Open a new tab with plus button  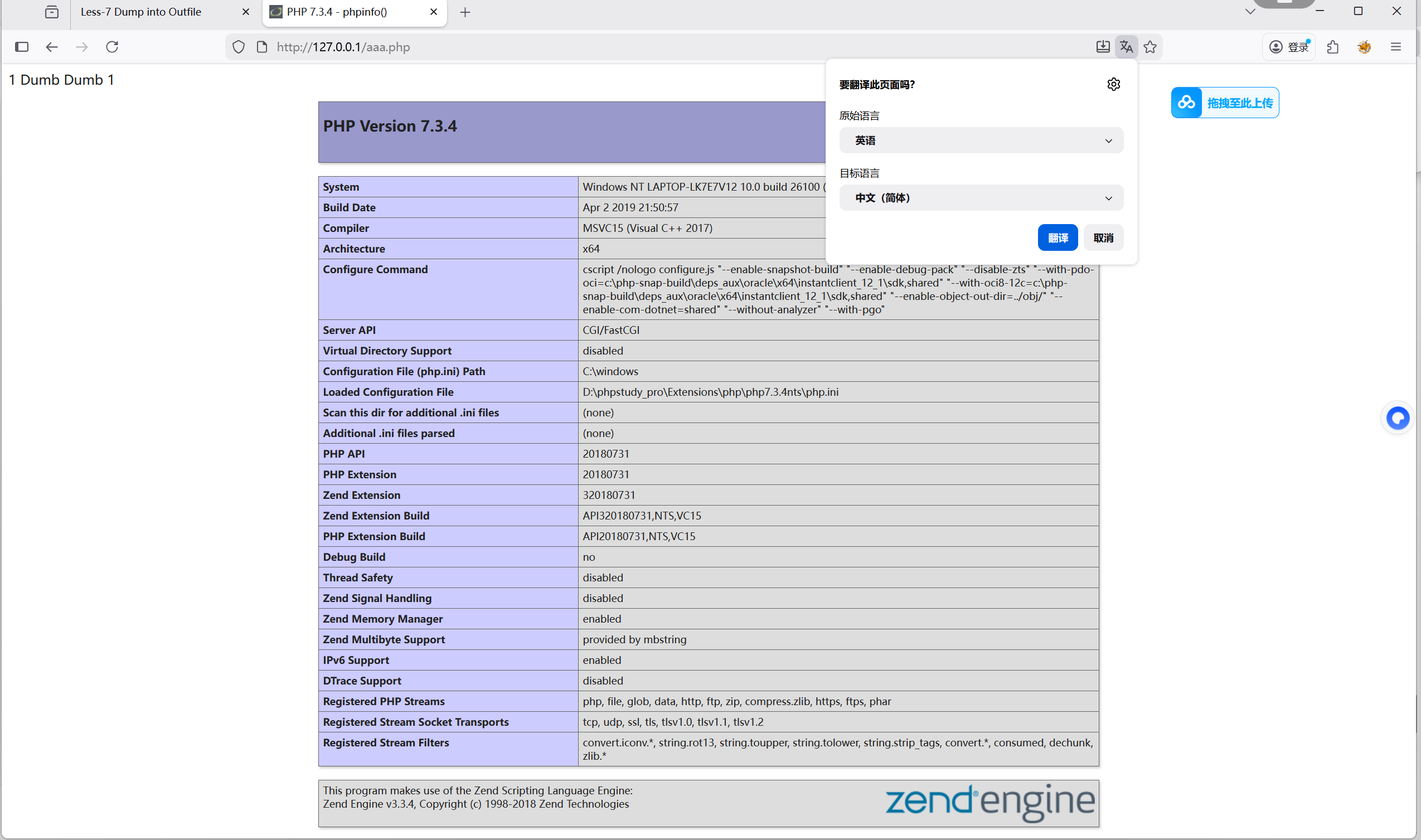[465, 12]
